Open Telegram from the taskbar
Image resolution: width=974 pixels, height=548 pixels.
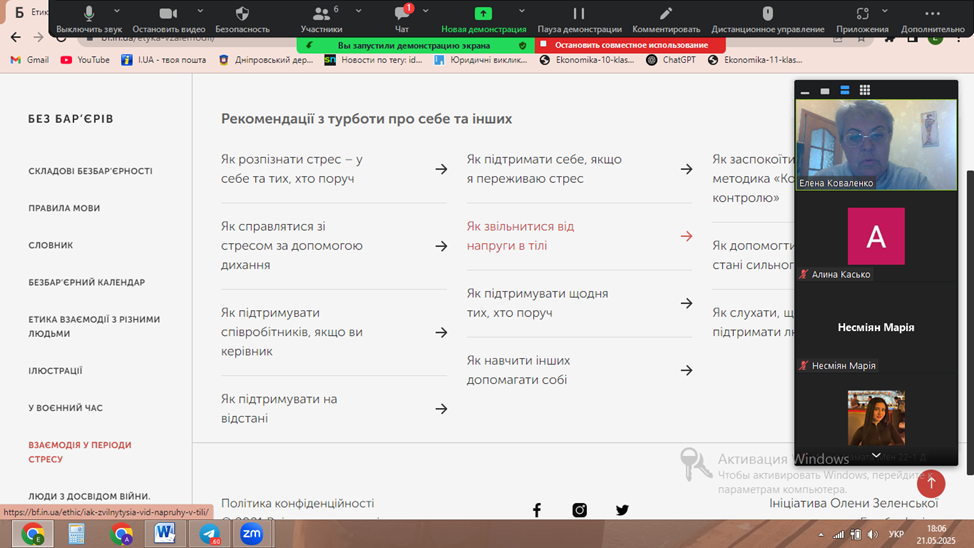209,534
